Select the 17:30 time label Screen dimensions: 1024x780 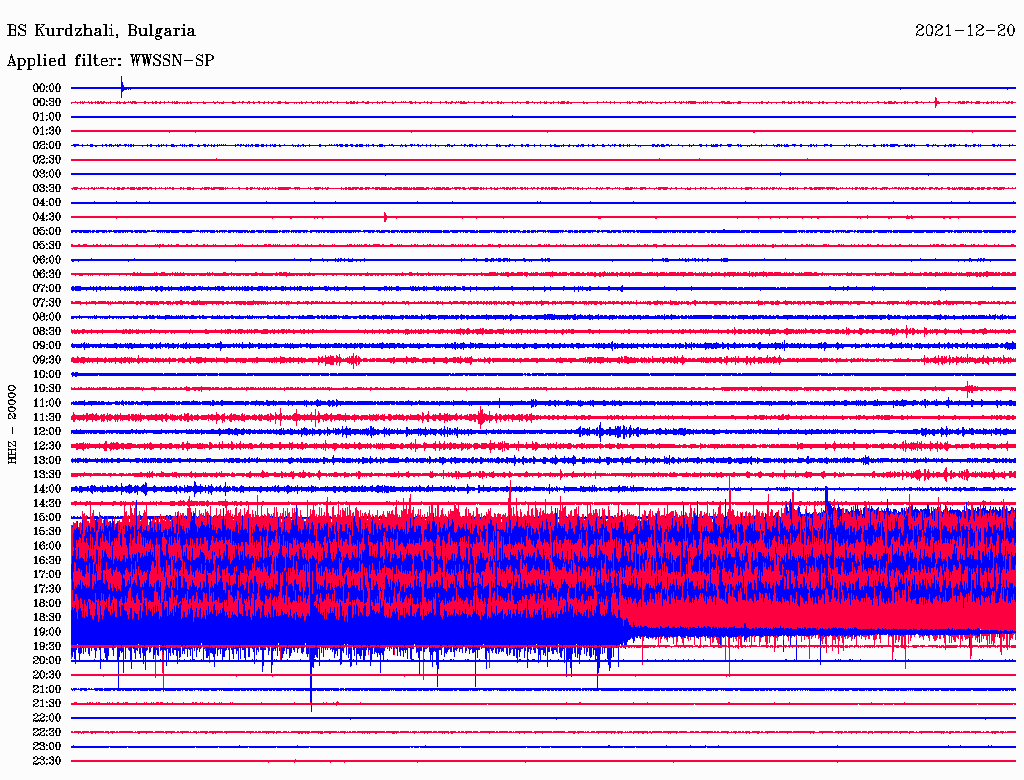[x=47, y=589]
